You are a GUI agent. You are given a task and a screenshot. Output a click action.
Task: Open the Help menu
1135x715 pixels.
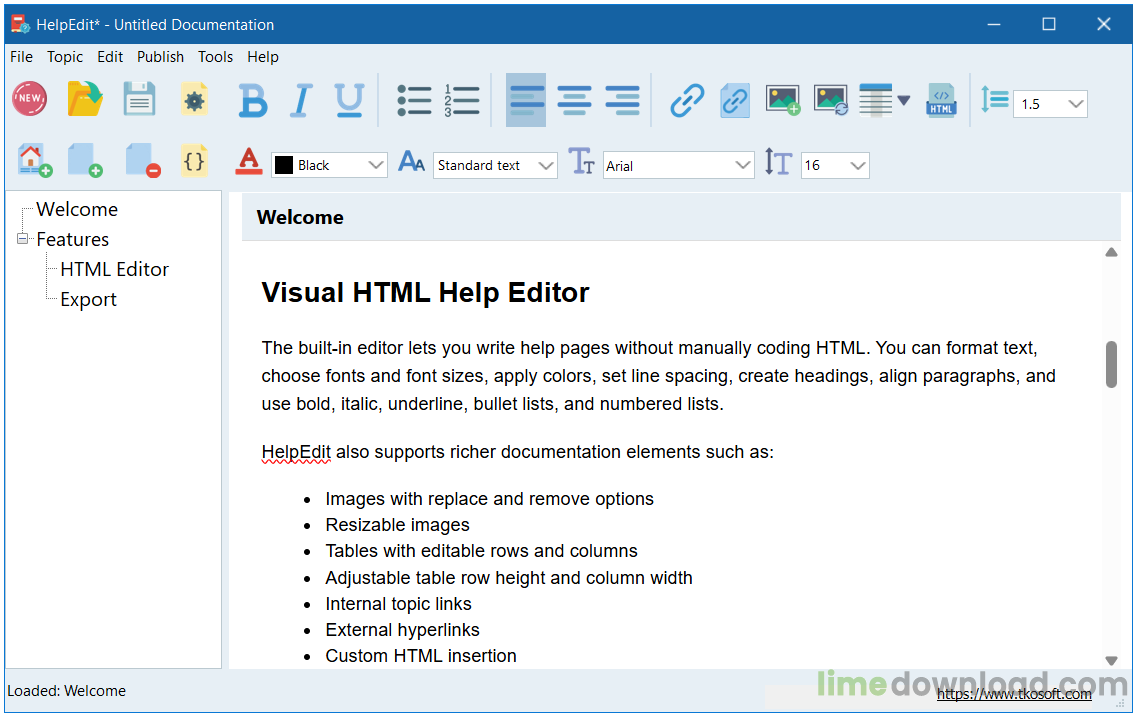(x=263, y=56)
